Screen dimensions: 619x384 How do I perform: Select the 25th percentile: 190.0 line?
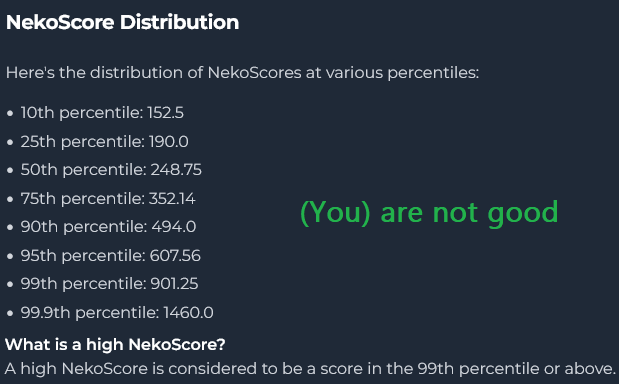(x=104, y=142)
